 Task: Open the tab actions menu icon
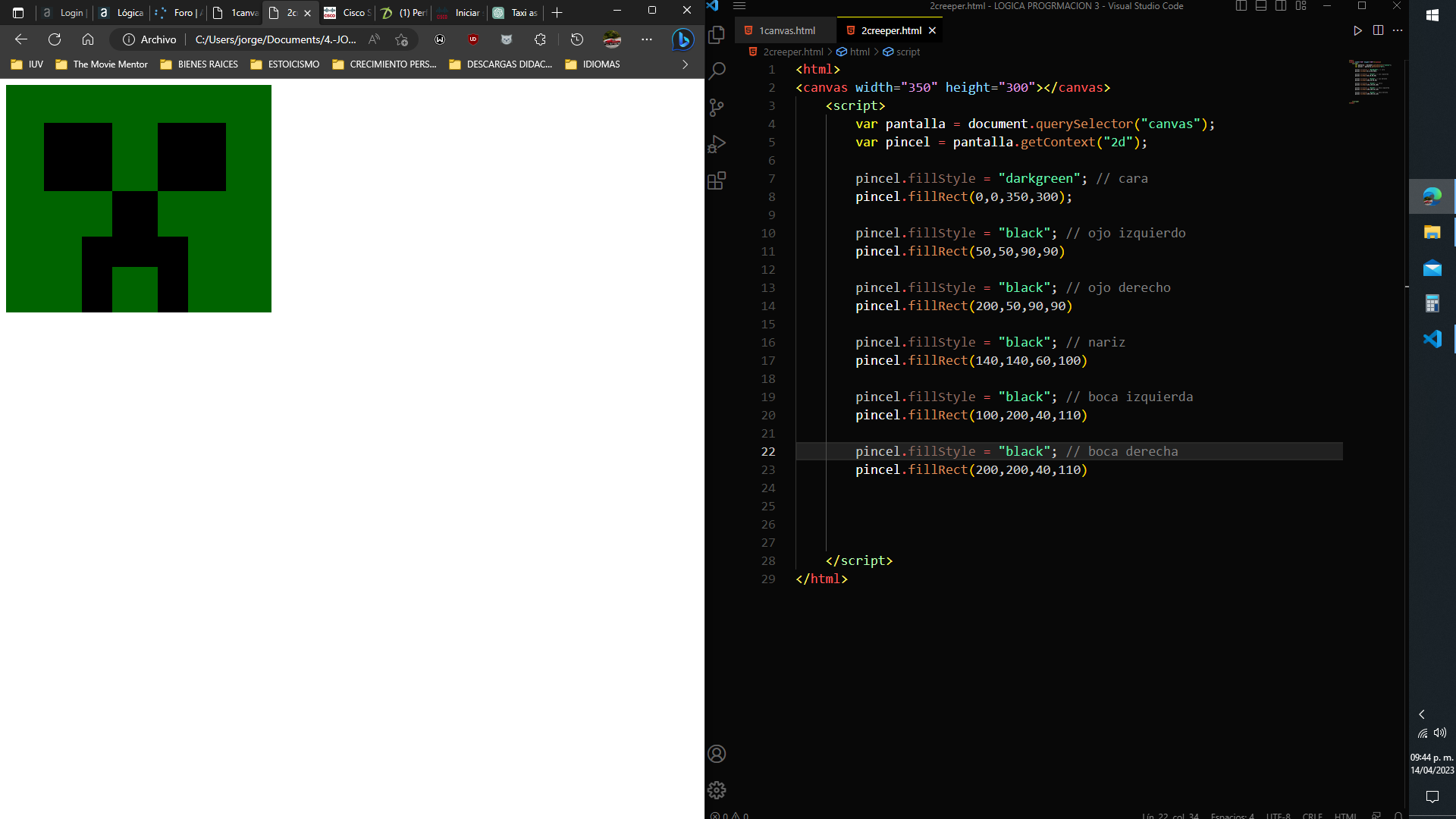[18, 13]
